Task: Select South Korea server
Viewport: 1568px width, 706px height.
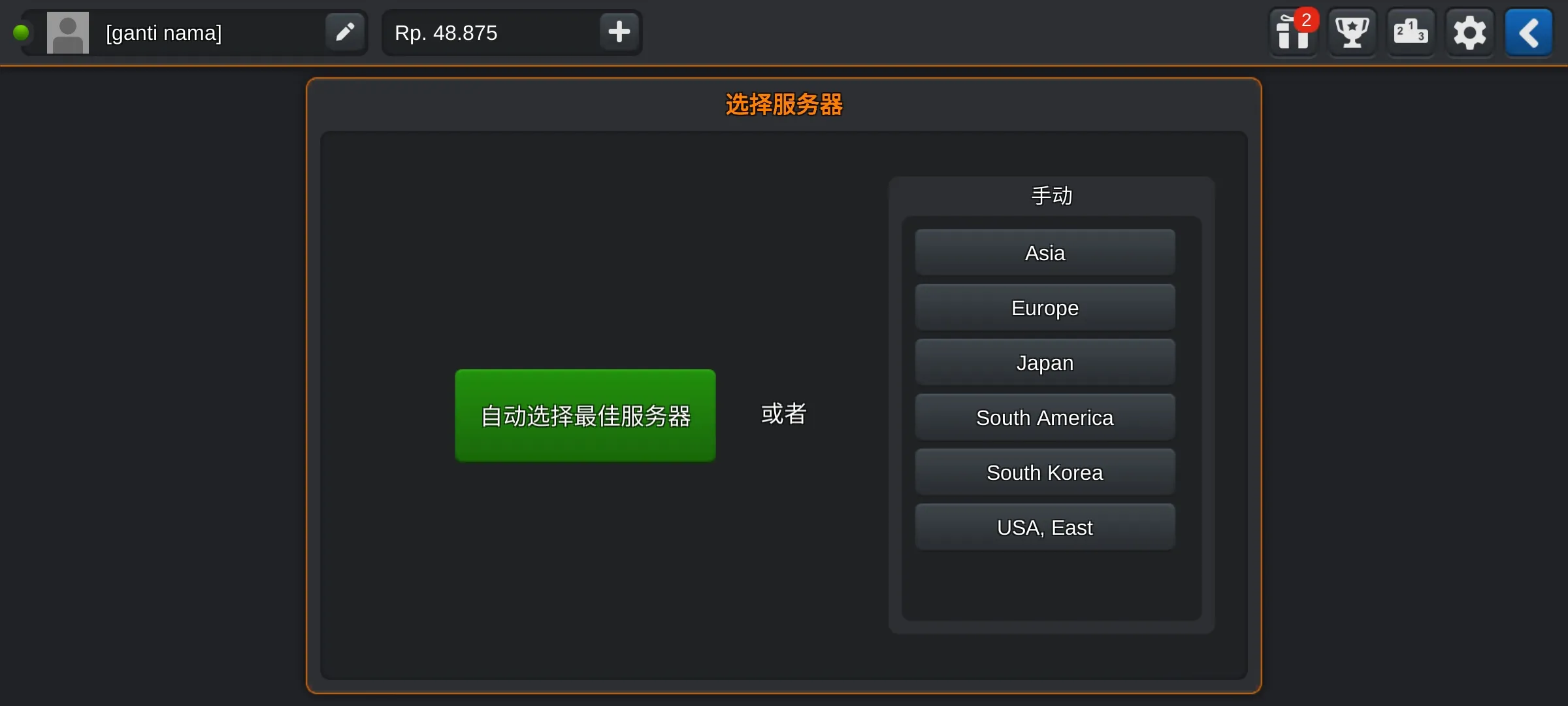Action: 1045,472
